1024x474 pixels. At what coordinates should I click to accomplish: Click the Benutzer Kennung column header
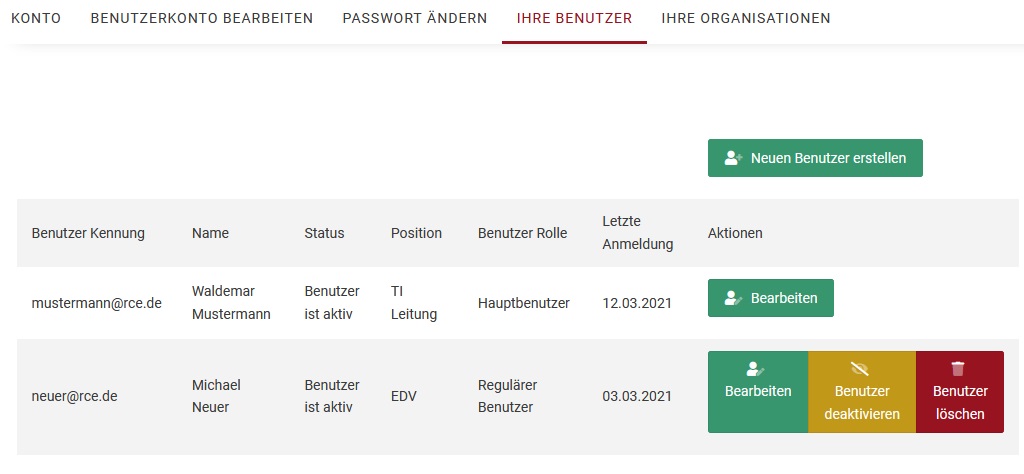(88, 233)
